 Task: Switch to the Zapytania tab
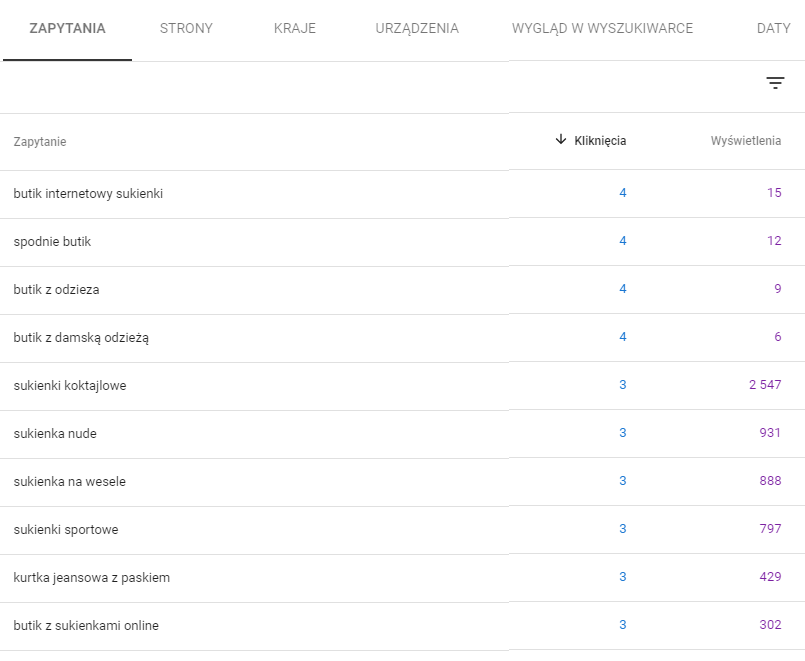[67, 29]
